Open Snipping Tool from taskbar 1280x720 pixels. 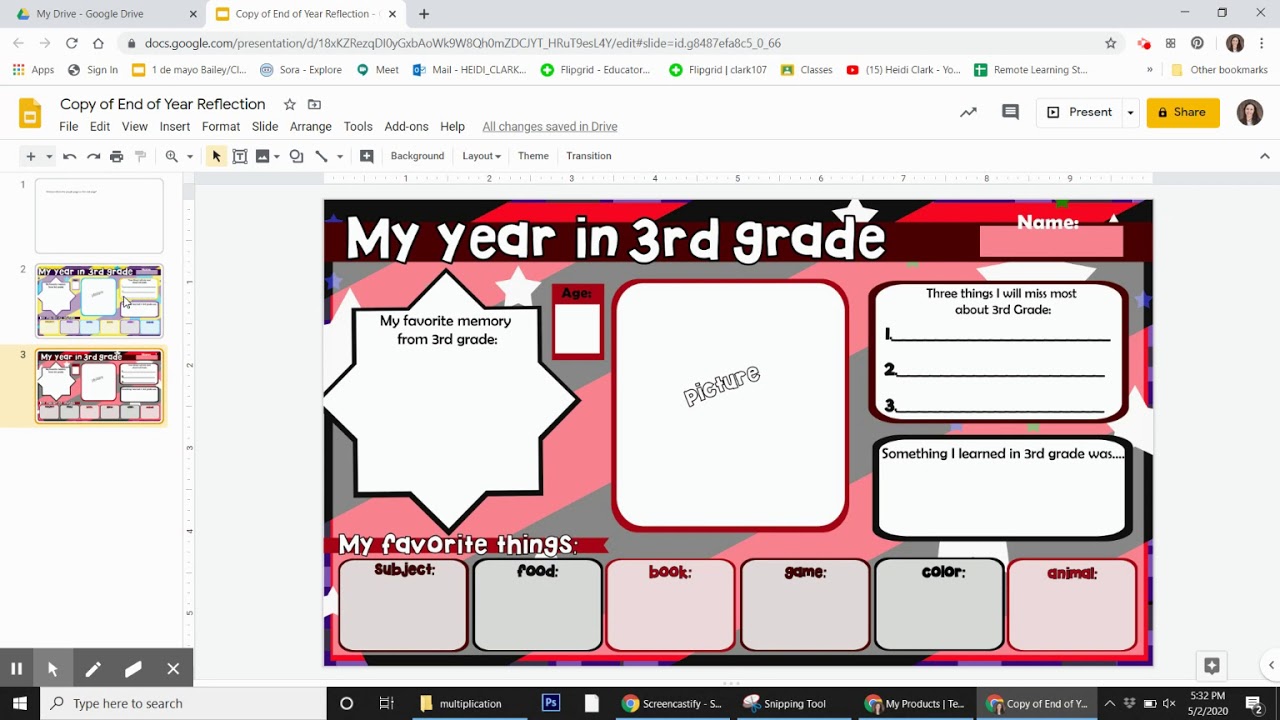(x=785, y=703)
